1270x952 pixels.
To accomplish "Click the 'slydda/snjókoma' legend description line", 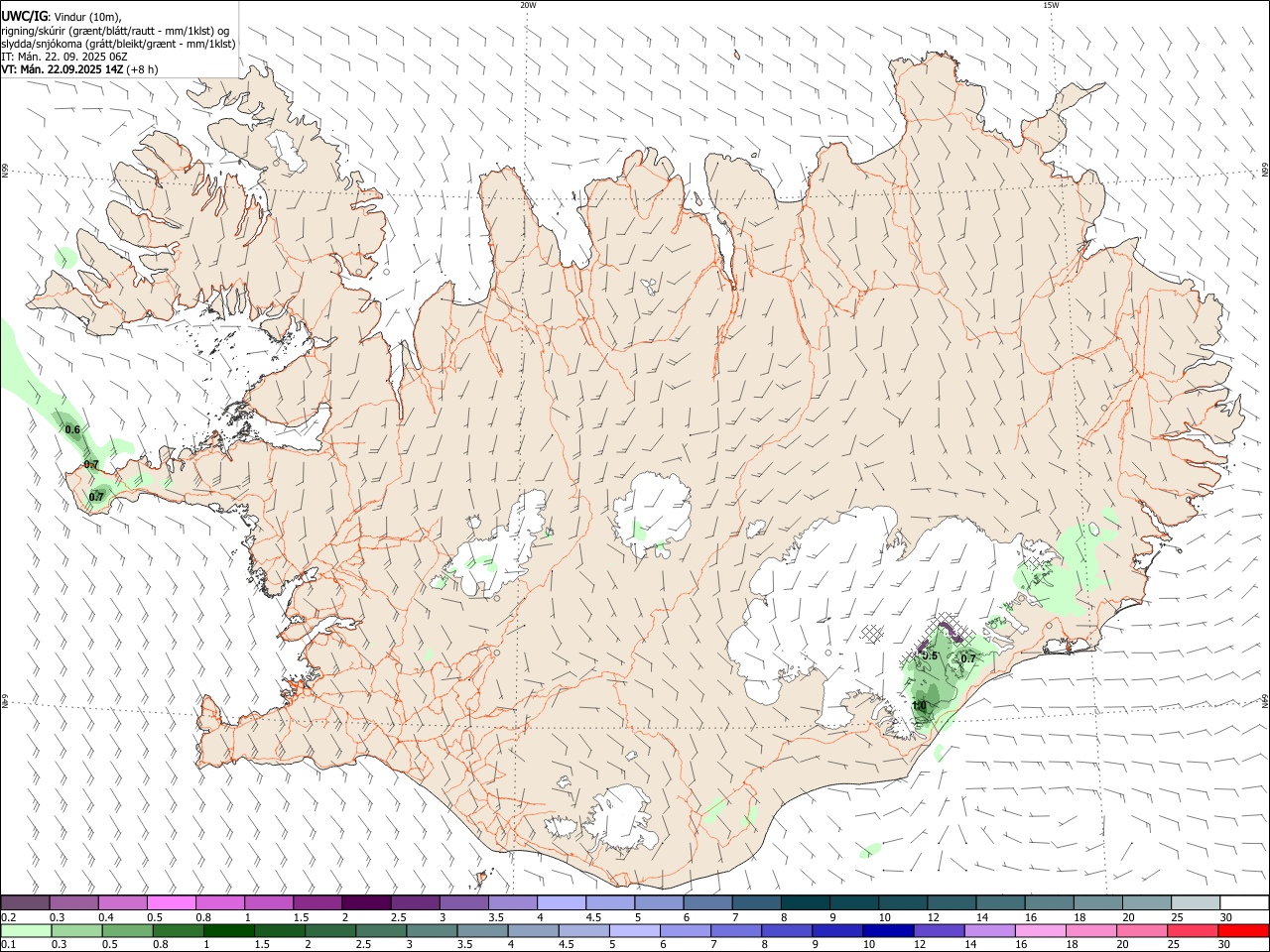I will coord(118,44).
